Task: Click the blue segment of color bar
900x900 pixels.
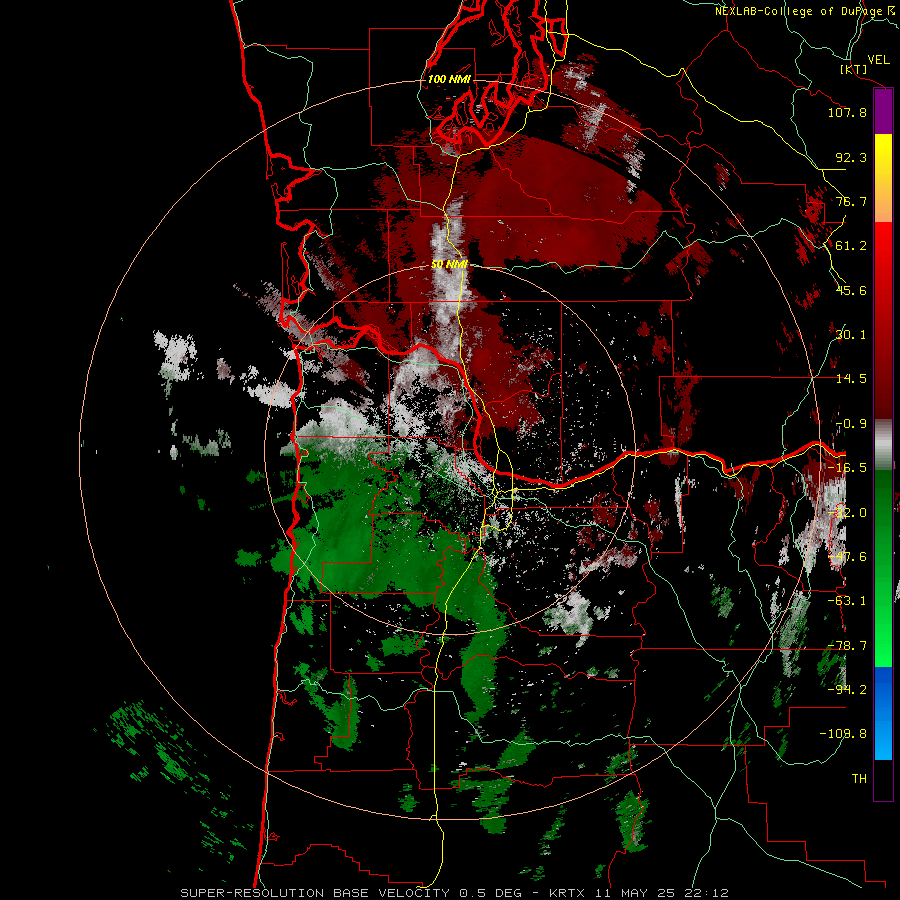Action: point(883,713)
